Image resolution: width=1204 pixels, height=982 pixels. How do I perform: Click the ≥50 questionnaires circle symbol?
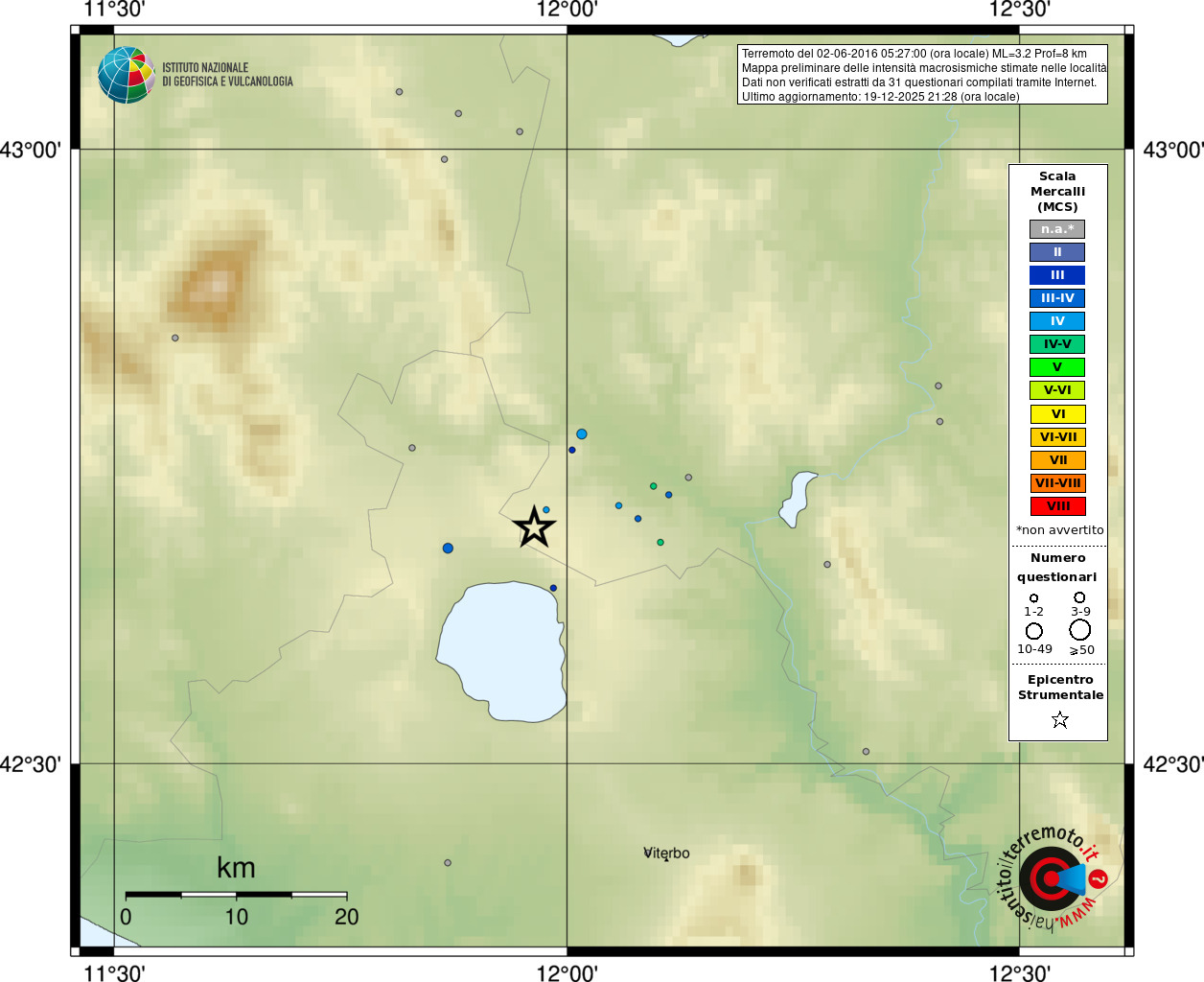[x=1080, y=630]
